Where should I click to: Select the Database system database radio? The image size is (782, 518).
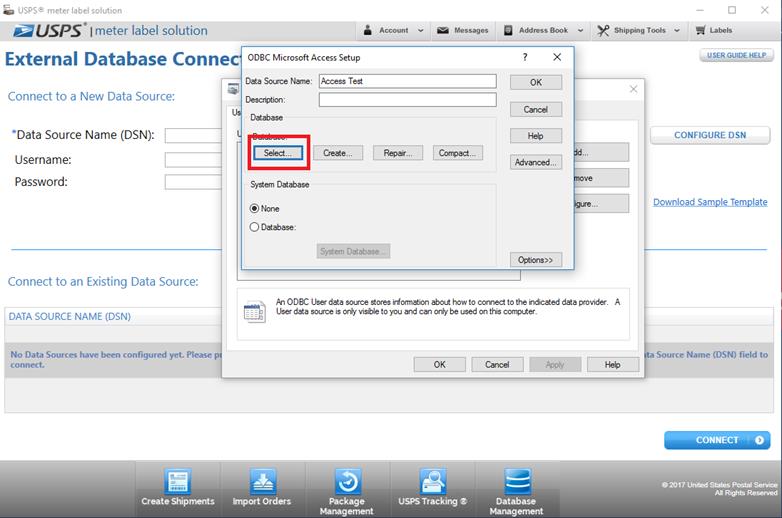pos(254,227)
